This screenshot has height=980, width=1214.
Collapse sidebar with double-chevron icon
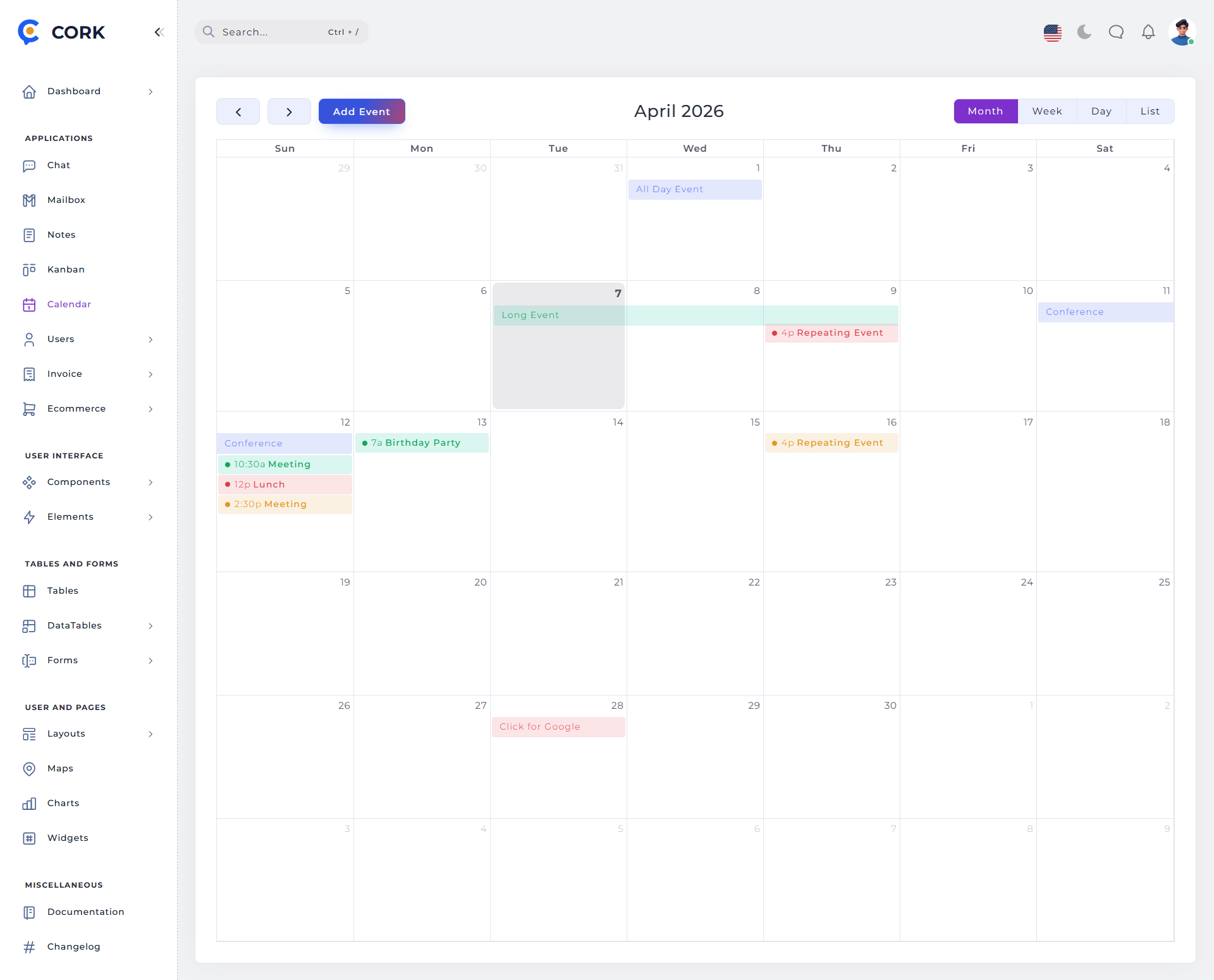coord(159,32)
